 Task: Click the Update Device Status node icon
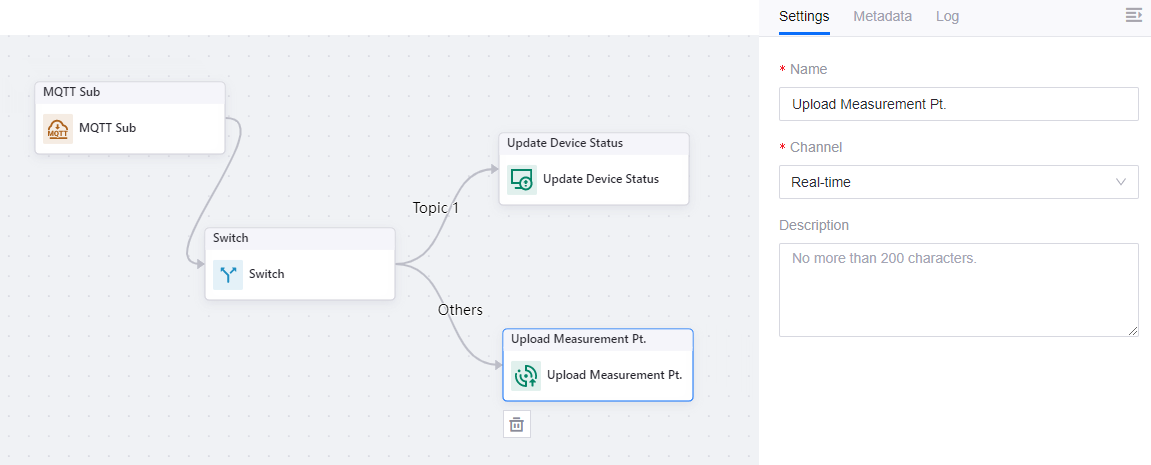(522, 179)
